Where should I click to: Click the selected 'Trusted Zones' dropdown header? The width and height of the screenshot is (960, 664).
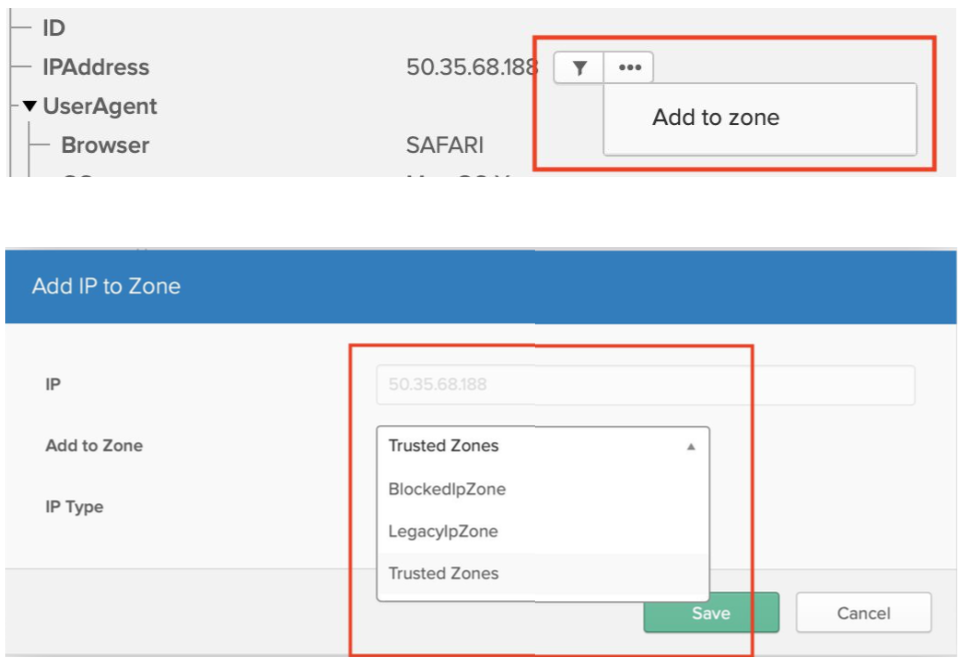click(443, 446)
